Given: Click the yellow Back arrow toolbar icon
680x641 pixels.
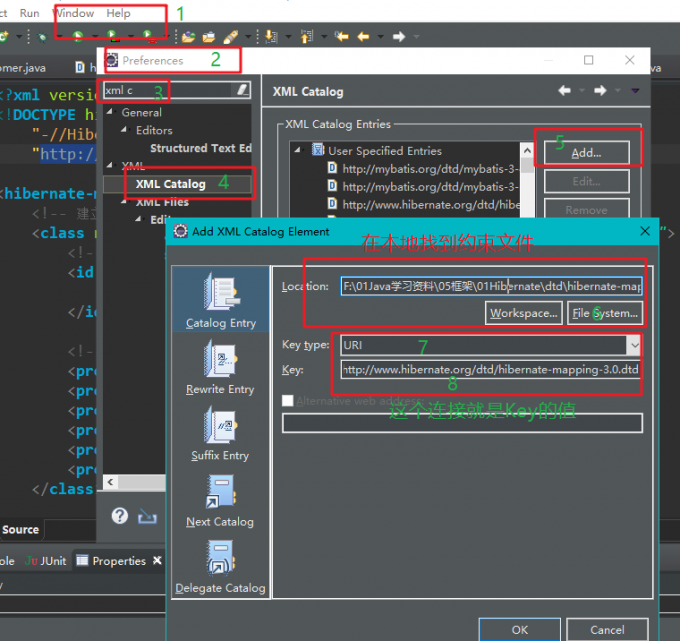Looking at the screenshot, I should coord(363,37).
